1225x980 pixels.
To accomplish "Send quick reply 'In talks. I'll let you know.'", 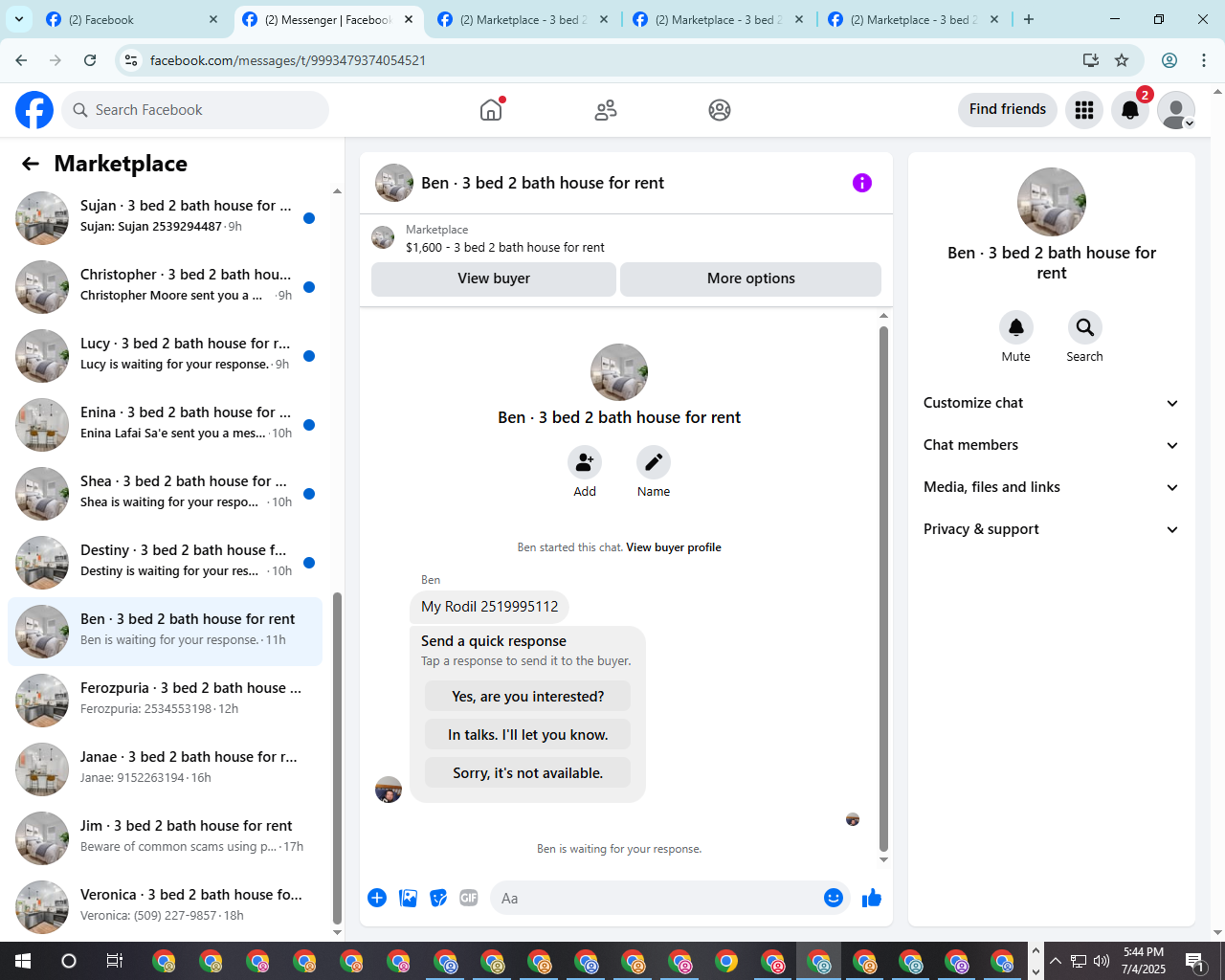I will coord(528,735).
